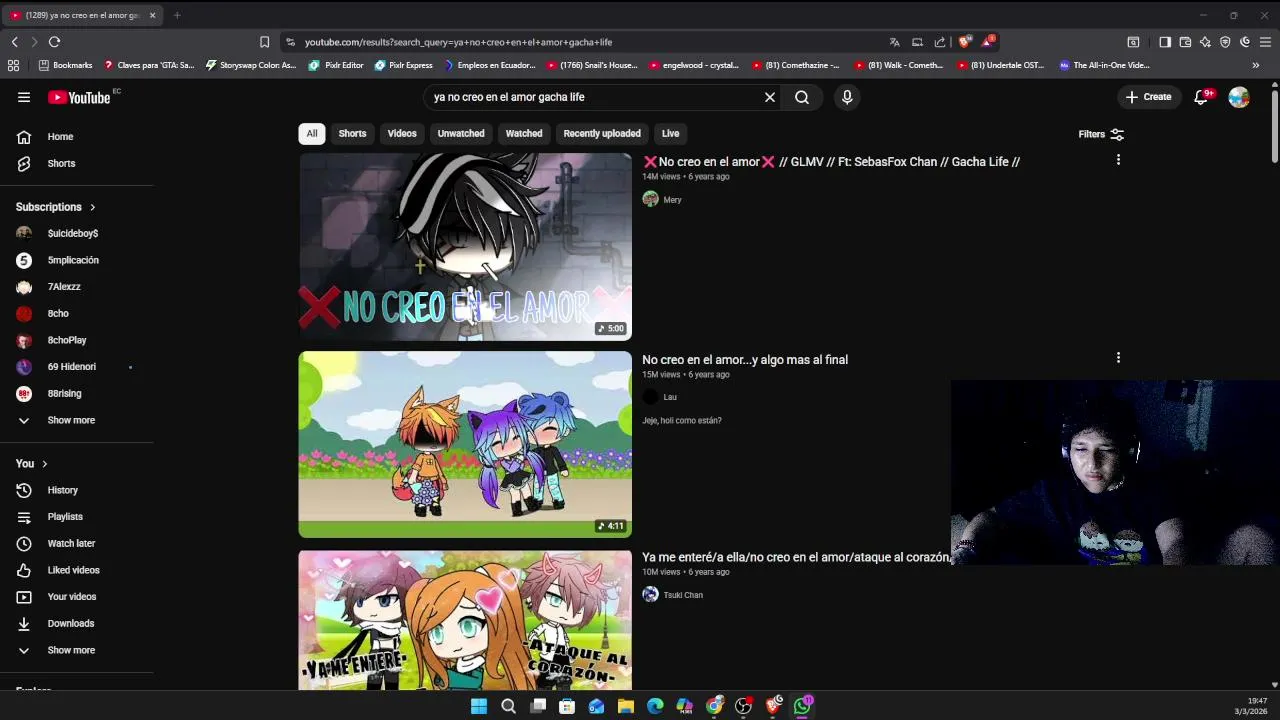
Task: Open the Lau channel link
Action: click(670, 397)
